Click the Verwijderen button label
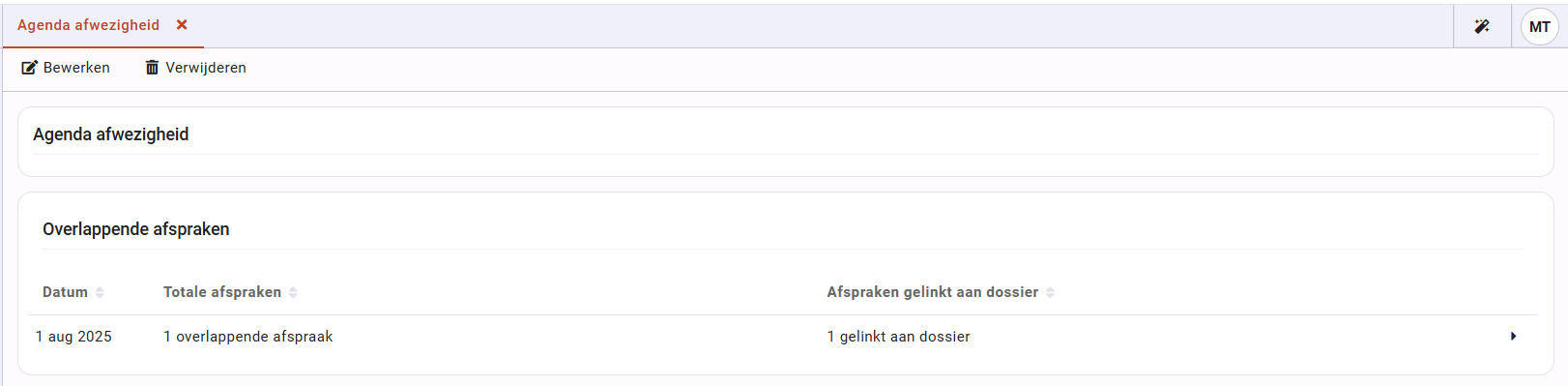The width and height of the screenshot is (1568, 386). 206,68
